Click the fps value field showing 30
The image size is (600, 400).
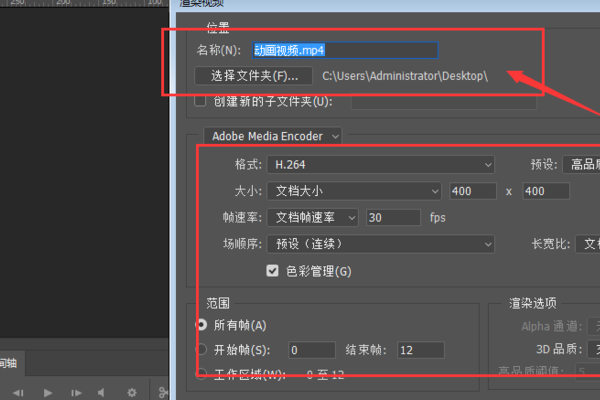pyautogui.click(x=393, y=217)
